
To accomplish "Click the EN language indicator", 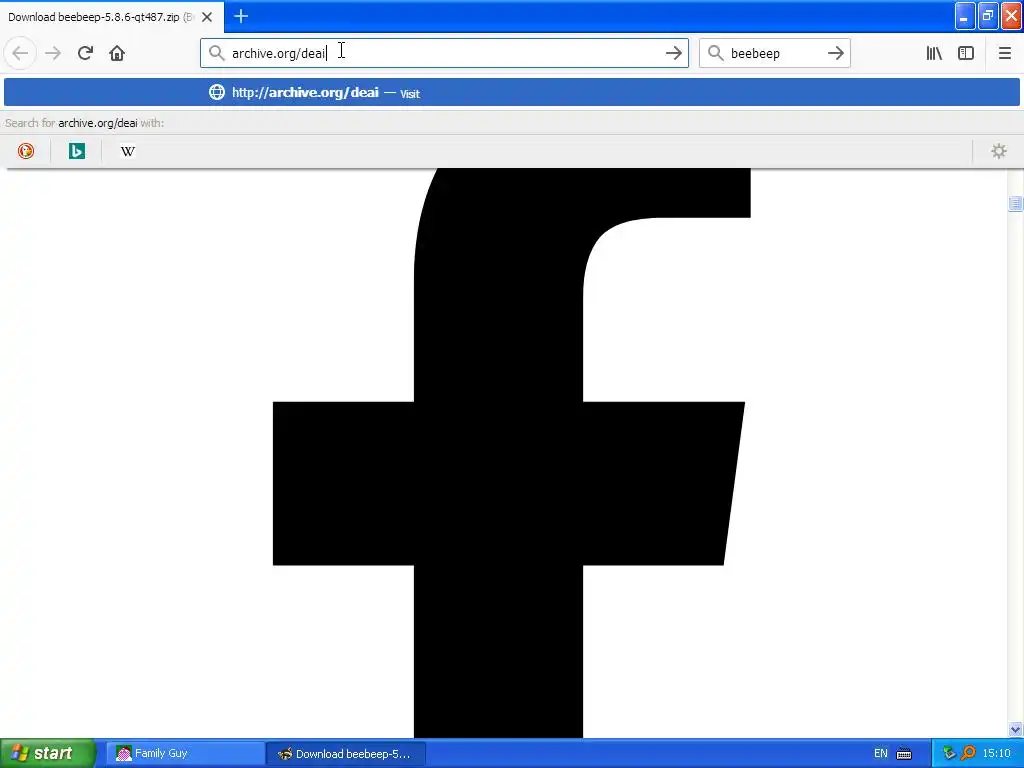I will click(880, 754).
